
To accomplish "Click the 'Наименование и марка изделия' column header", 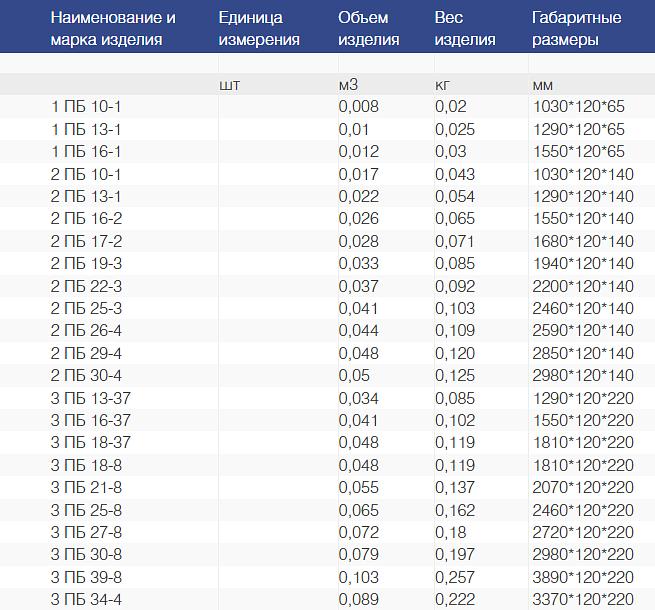I will click(113, 29).
